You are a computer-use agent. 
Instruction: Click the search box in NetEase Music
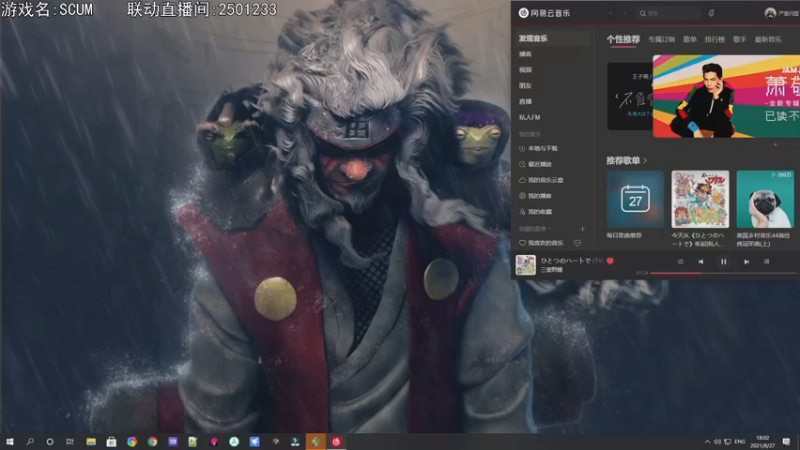click(x=666, y=13)
